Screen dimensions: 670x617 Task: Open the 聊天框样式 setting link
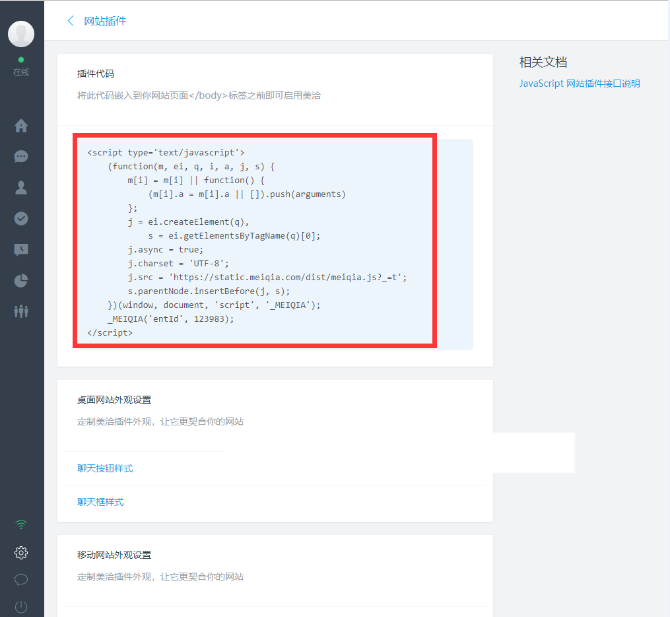[100, 502]
